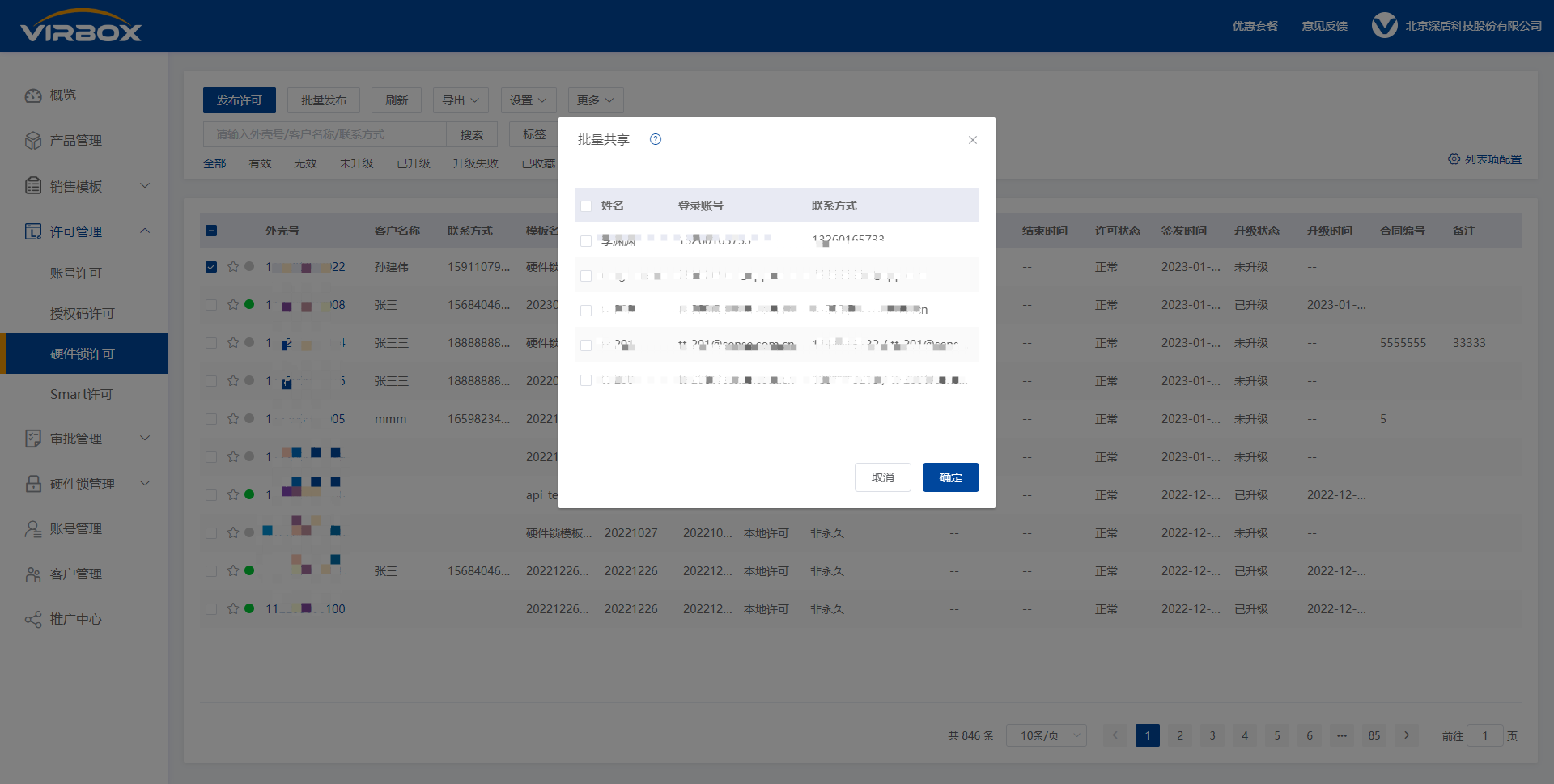Star the row for customer mmm

click(x=233, y=418)
